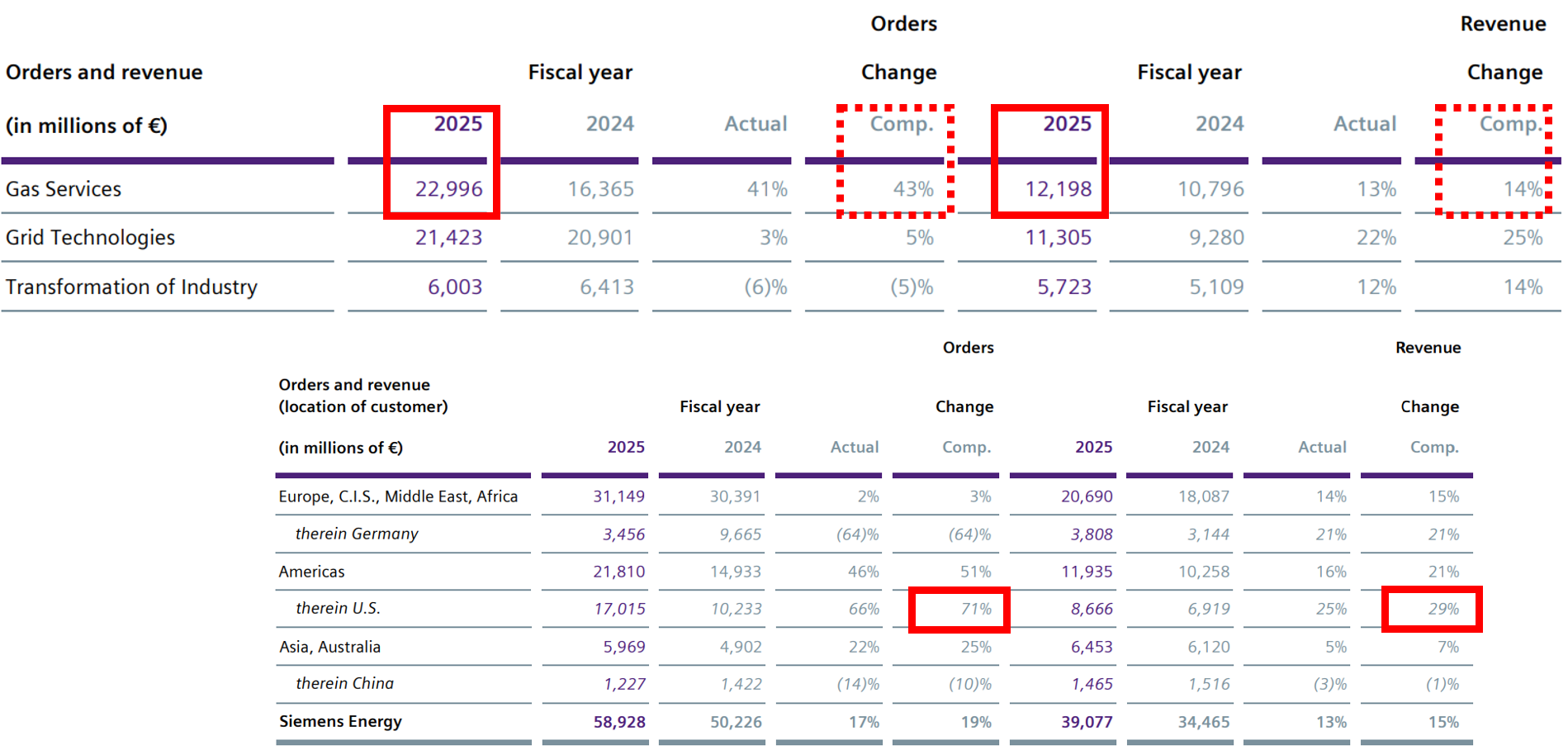Click the 'therein China' row label
The image size is (1568, 755).
point(344,683)
